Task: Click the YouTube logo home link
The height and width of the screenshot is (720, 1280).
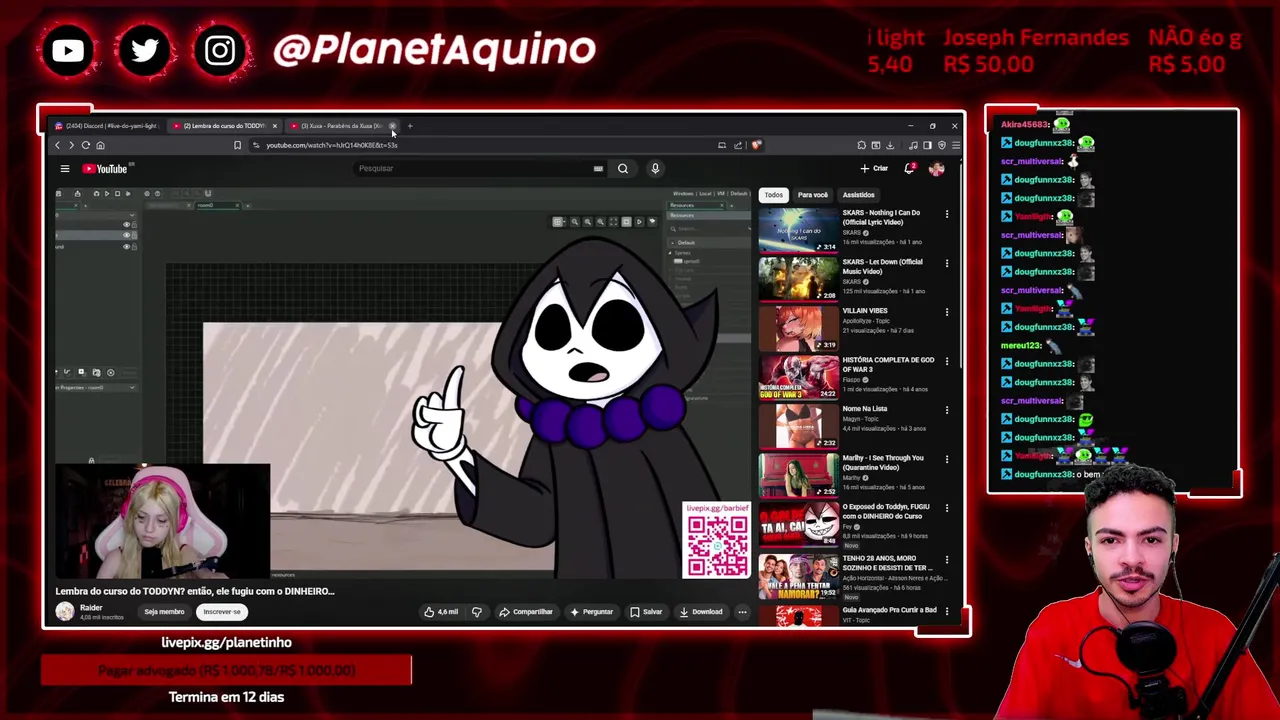Action: tap(105, 169)
